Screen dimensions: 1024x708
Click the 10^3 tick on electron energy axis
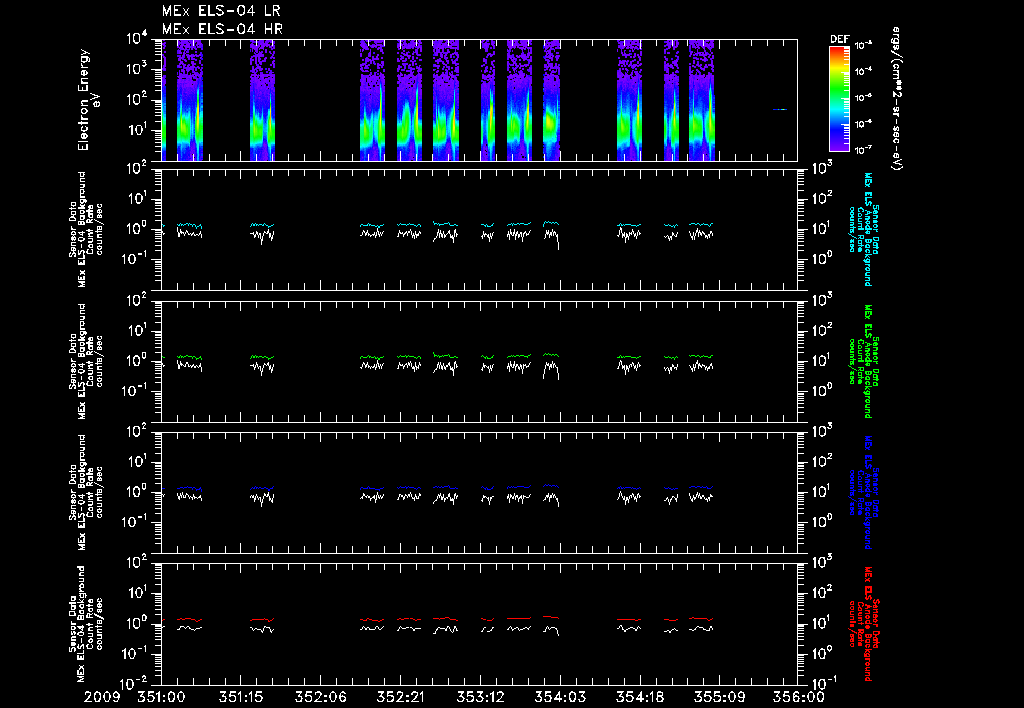[x=137, y=69]
